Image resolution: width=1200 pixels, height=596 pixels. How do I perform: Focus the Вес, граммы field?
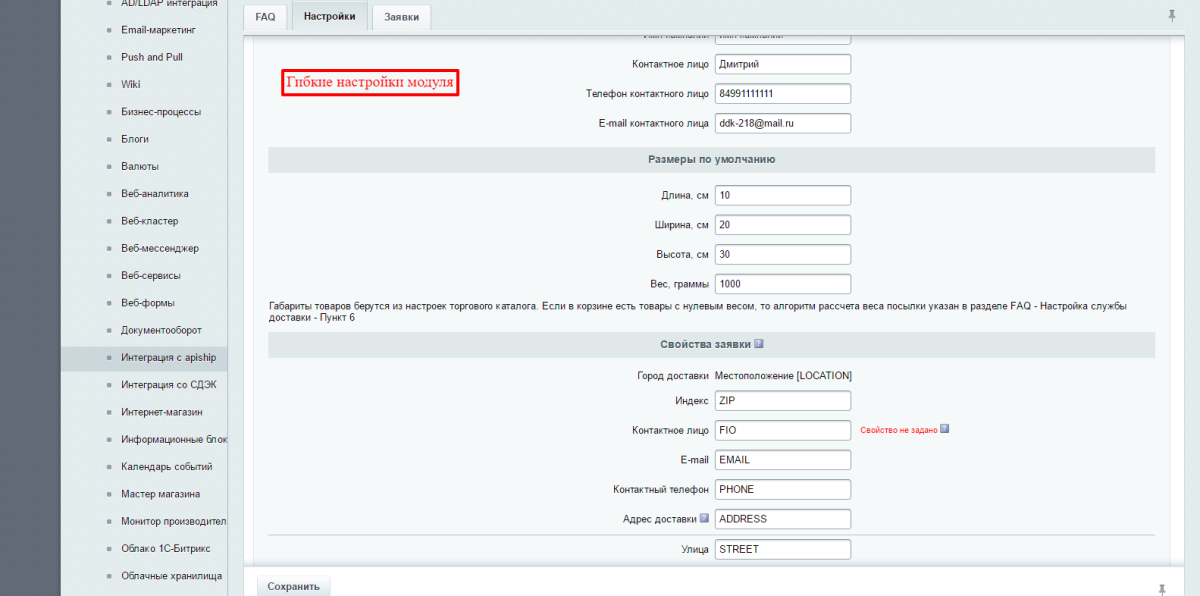(782, 284)
